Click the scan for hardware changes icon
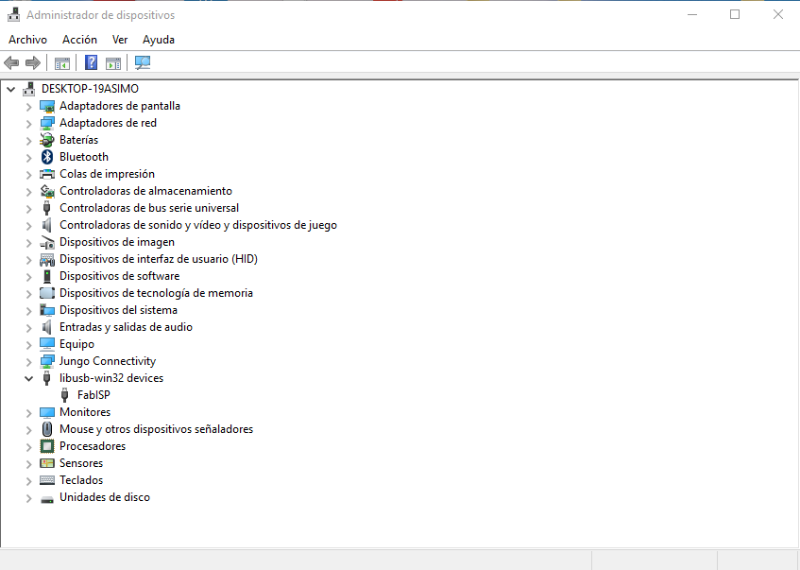 [x=142, y=63]
